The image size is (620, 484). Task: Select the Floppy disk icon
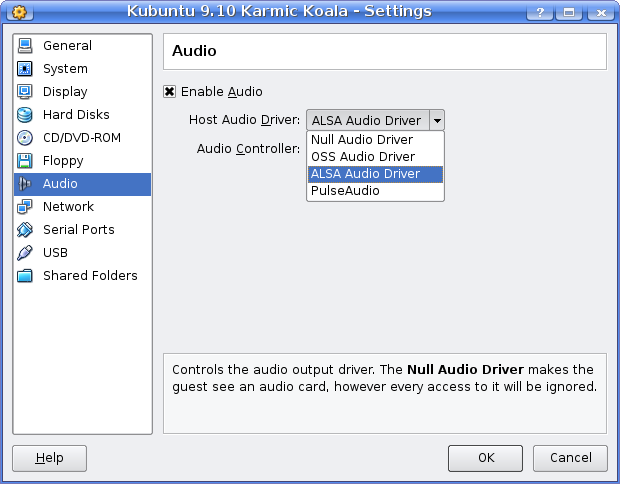25,161
